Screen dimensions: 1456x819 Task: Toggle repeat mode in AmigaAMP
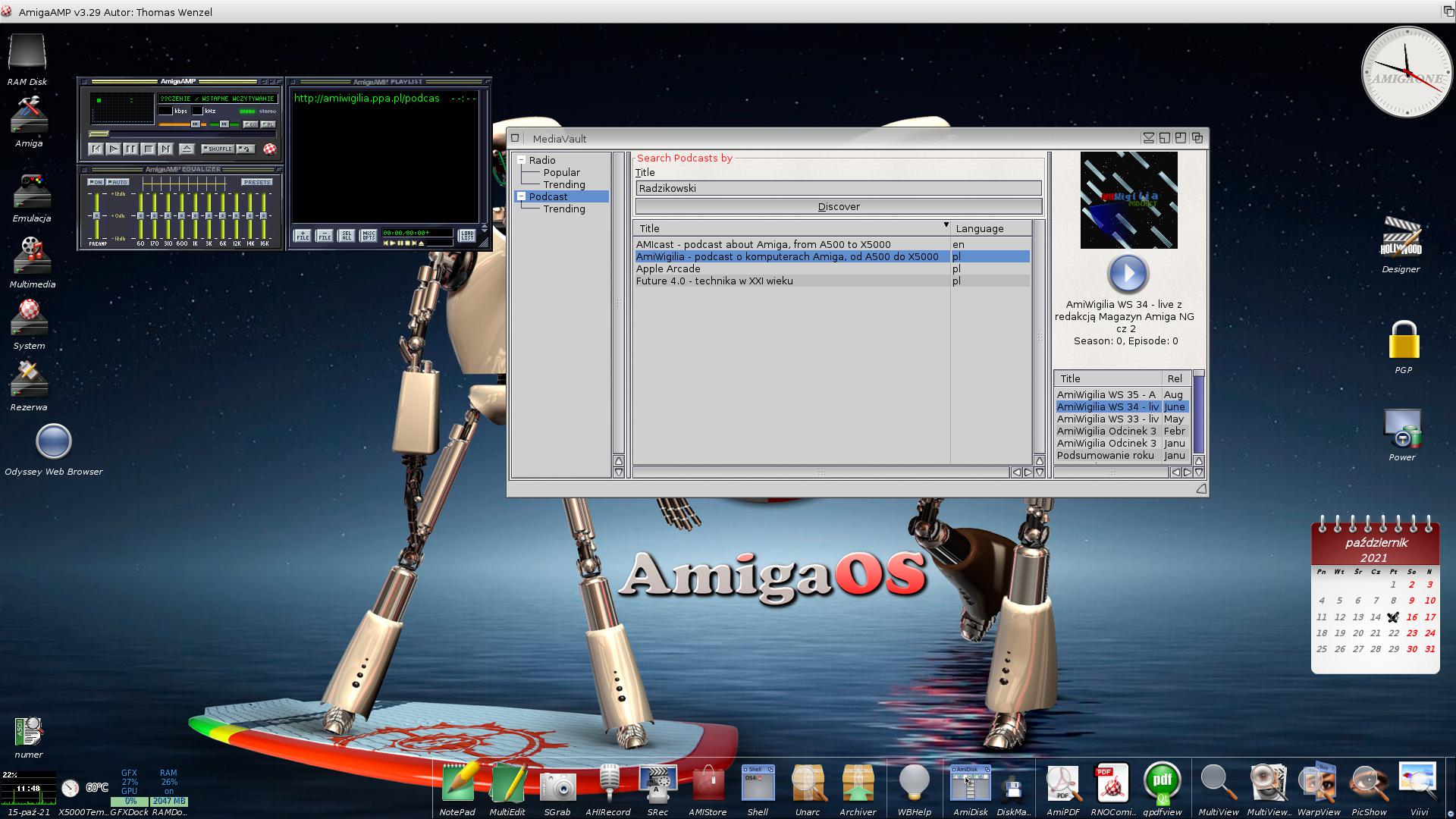point(246,149)
